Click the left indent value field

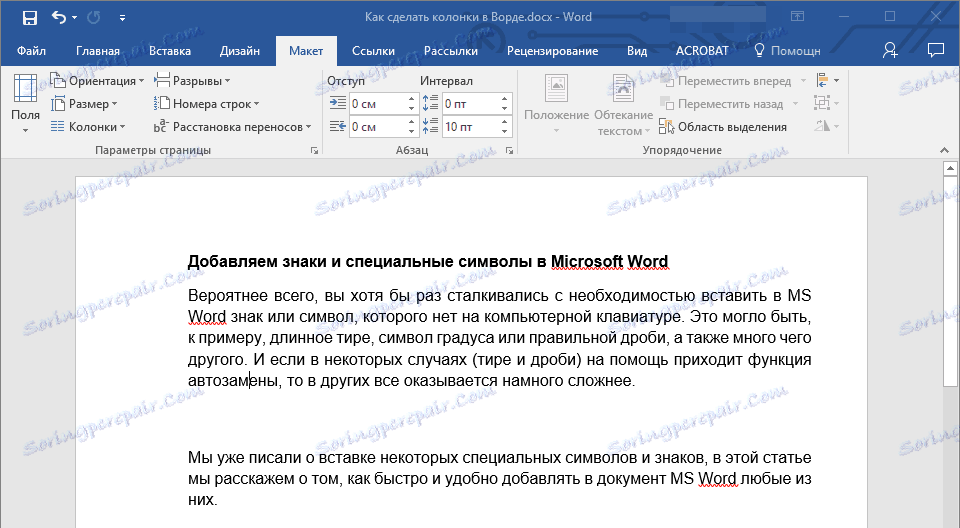coord(377,104)
